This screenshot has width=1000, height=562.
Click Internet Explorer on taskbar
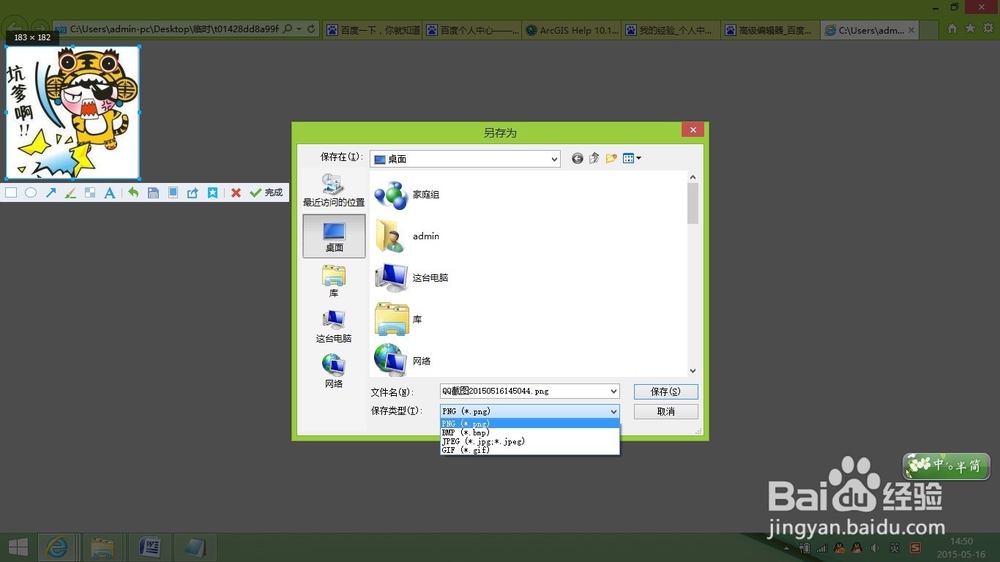pos(57,547)
